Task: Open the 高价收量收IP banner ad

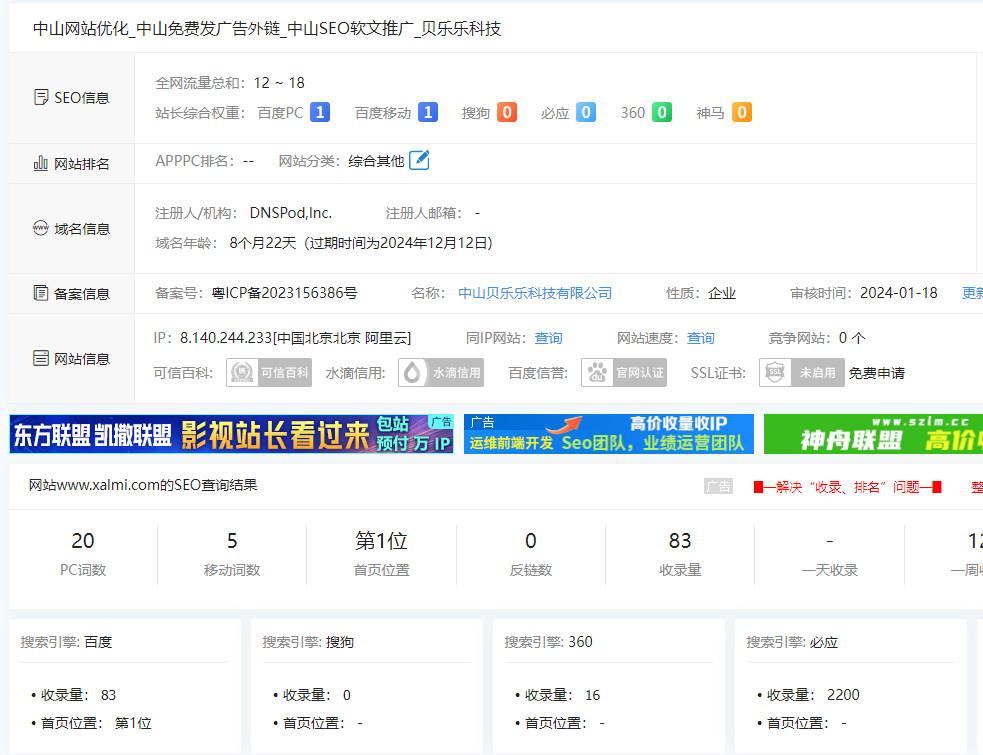Action: (609, 434)
